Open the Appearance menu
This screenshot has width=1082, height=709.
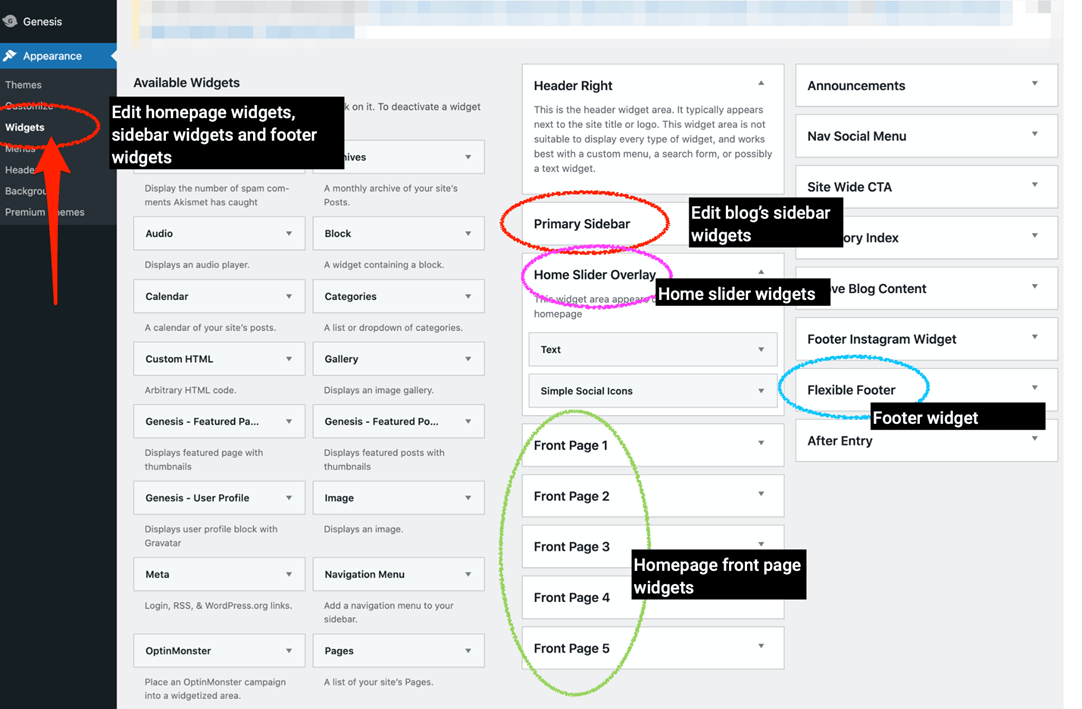tap(58, 56)
